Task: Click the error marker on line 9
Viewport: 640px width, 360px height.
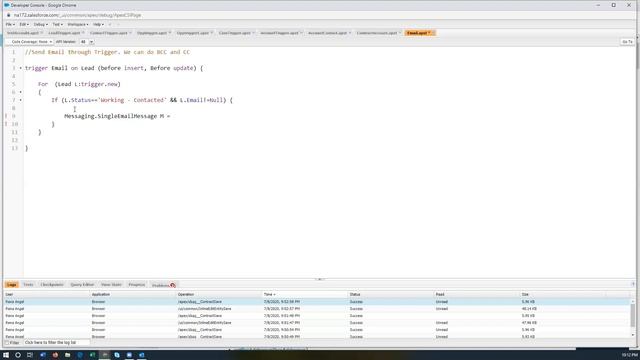Action: [6, 116]
